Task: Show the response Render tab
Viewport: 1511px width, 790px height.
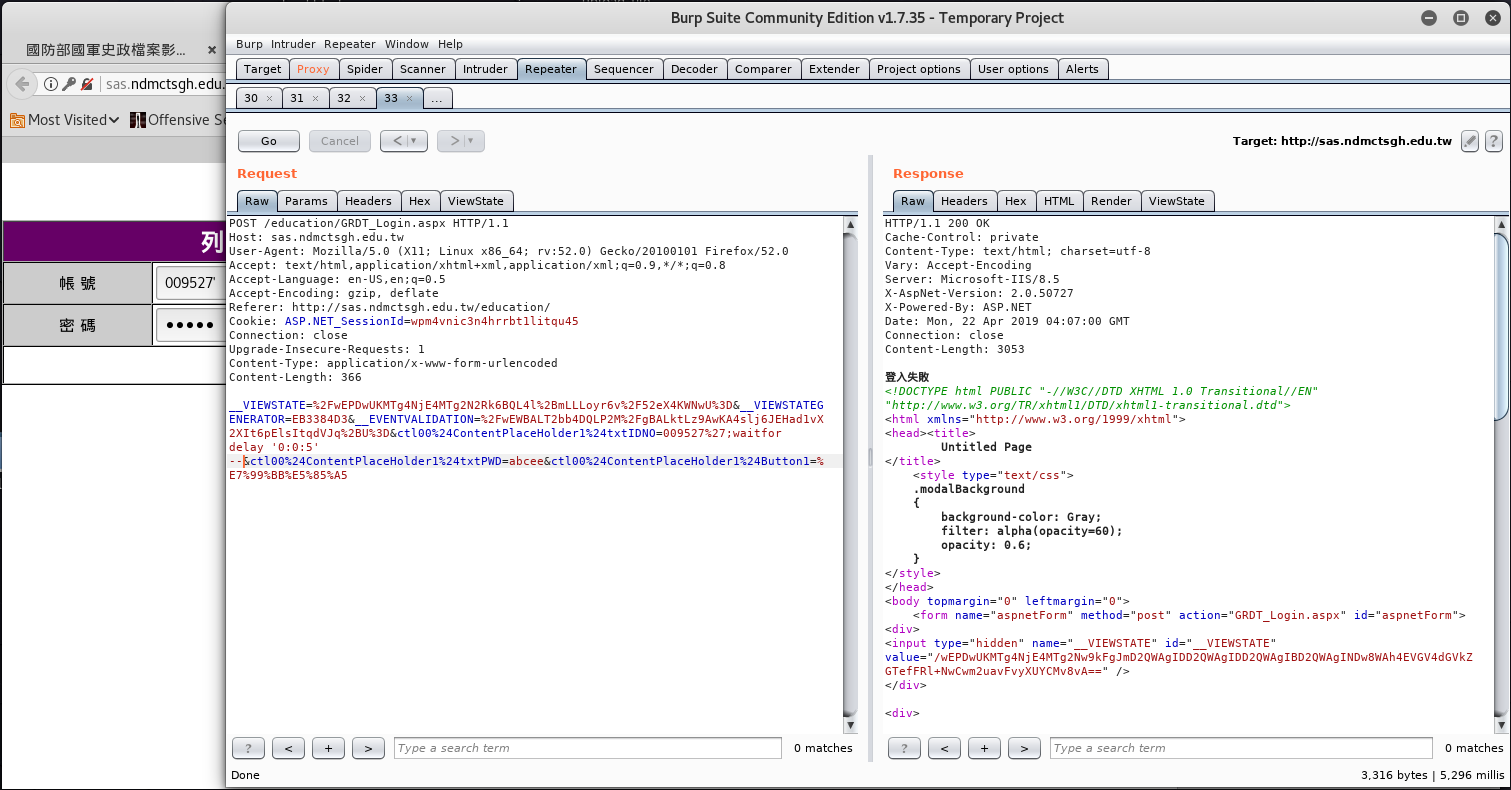Action: (1111, 201)
